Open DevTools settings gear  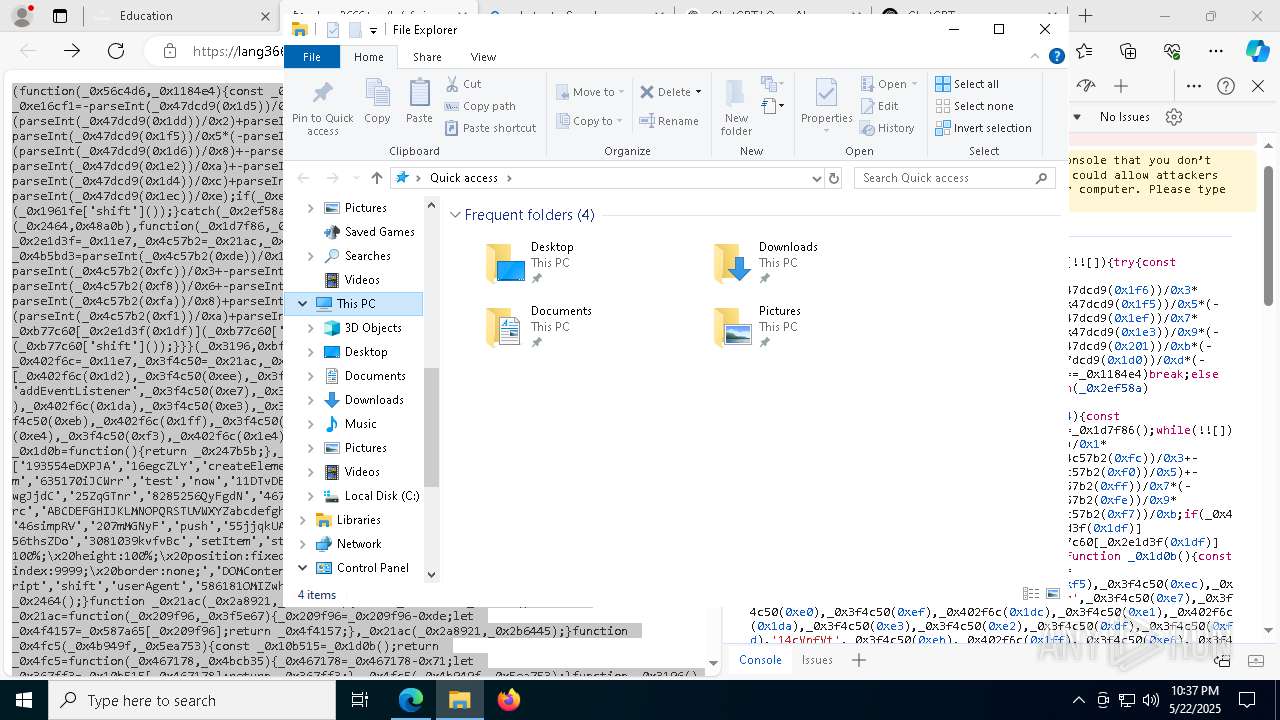(1174, 117)
